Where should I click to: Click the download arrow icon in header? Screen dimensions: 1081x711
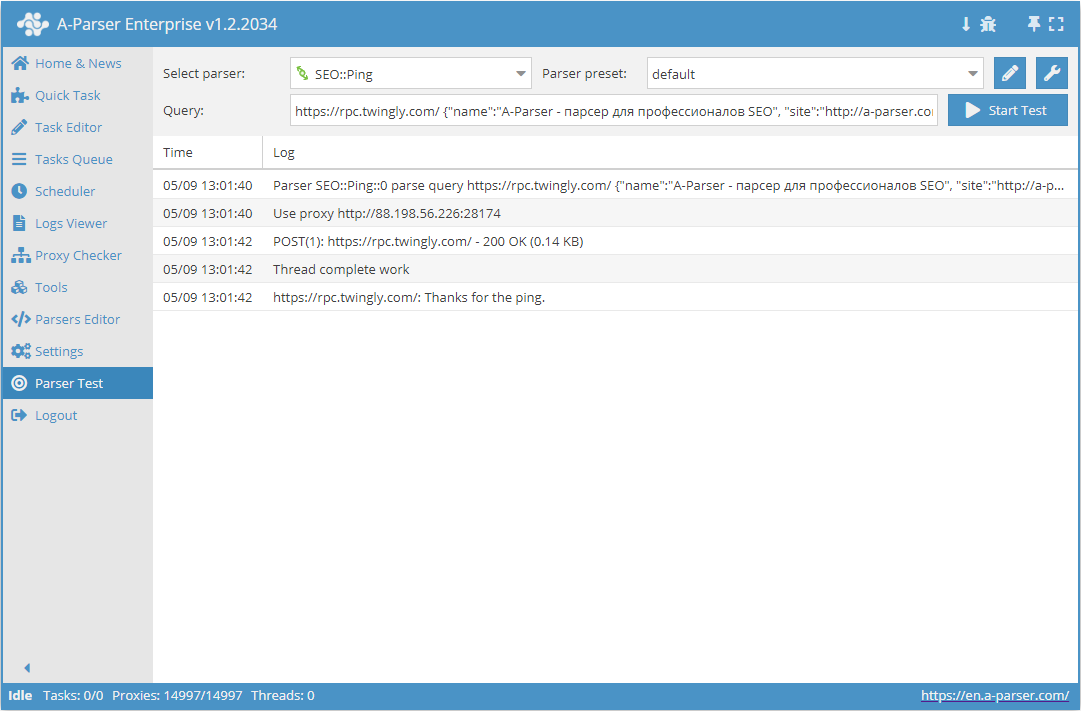pyautogui.click(x=966, y=24)
